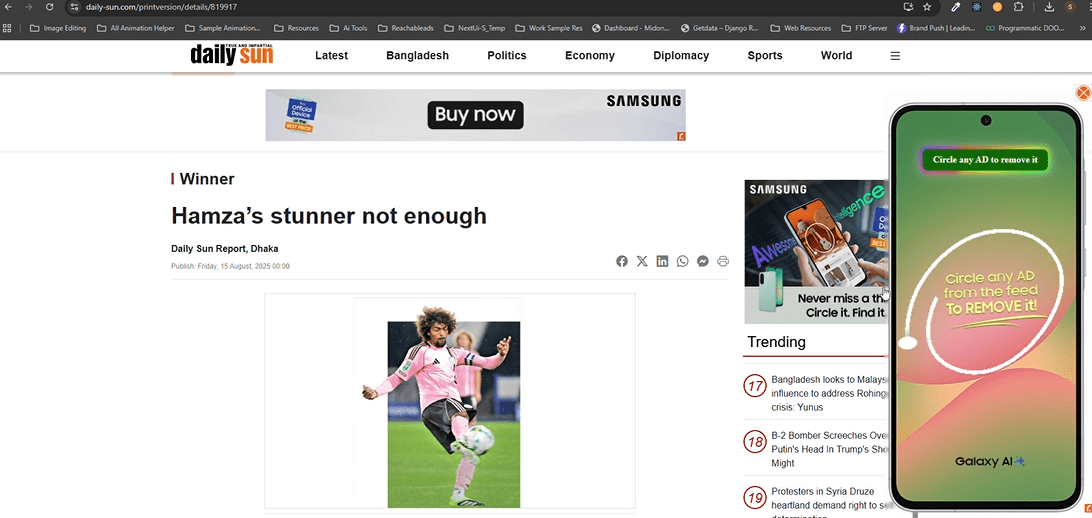
Task: Click the Daily Sun logo
Action: [x=232, y=55]
